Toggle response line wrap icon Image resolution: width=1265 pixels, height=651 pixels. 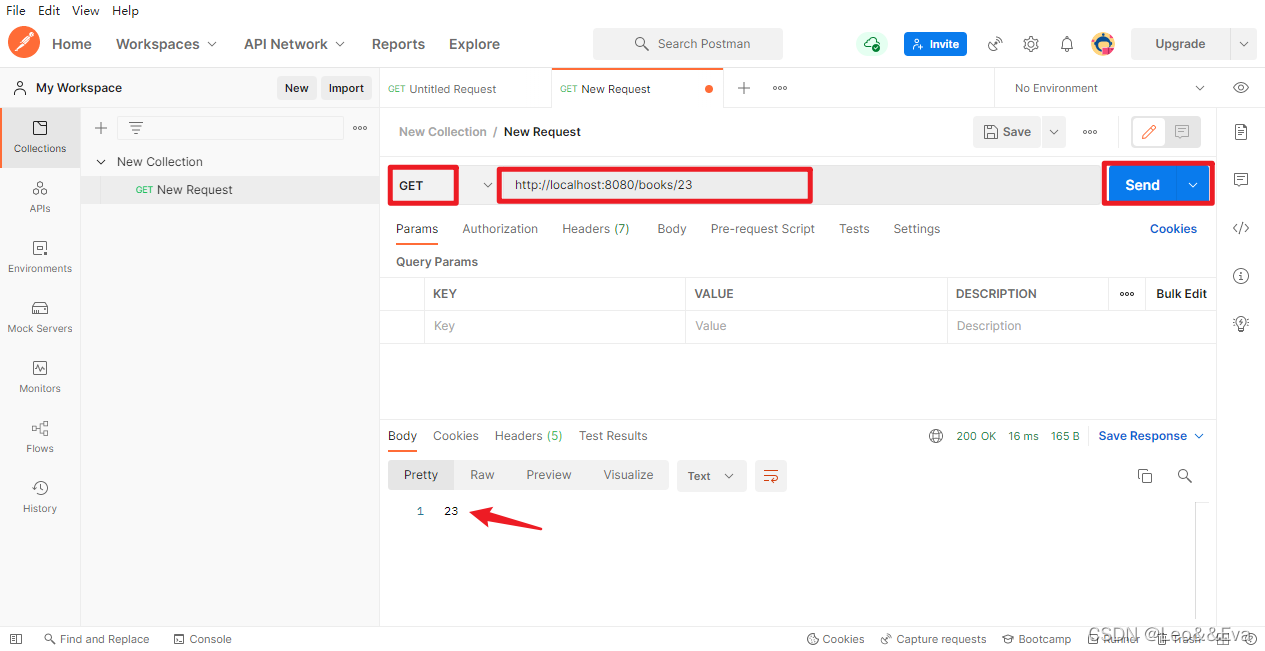(771, 476)
